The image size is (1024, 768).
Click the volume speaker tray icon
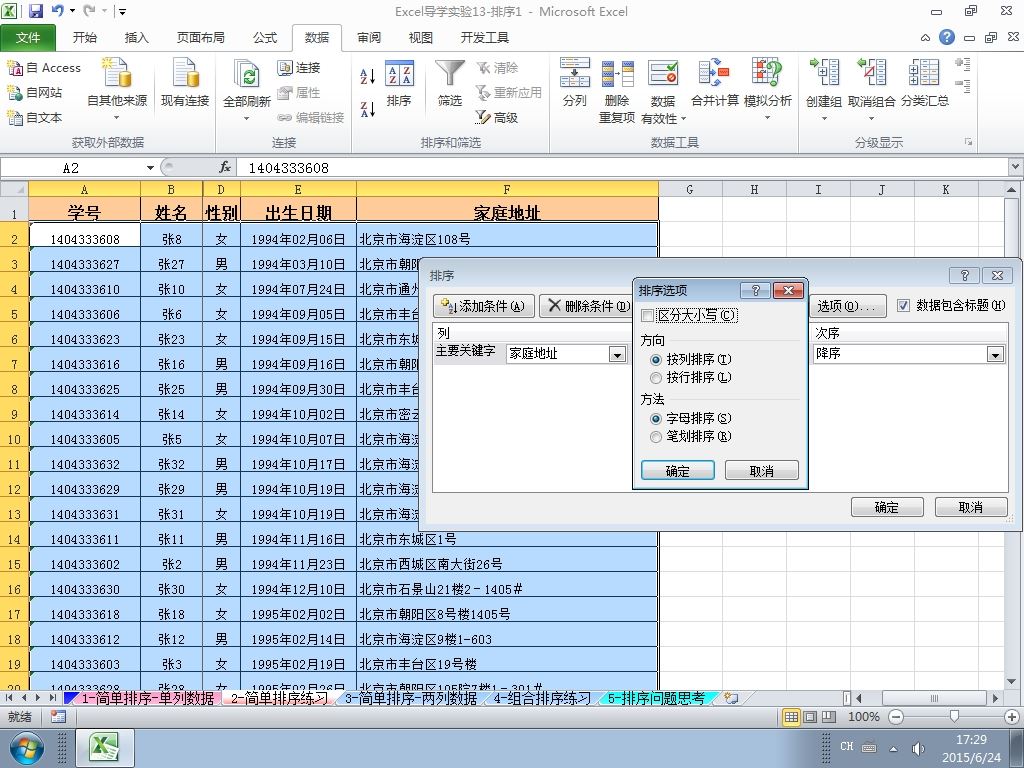(918, 748)
